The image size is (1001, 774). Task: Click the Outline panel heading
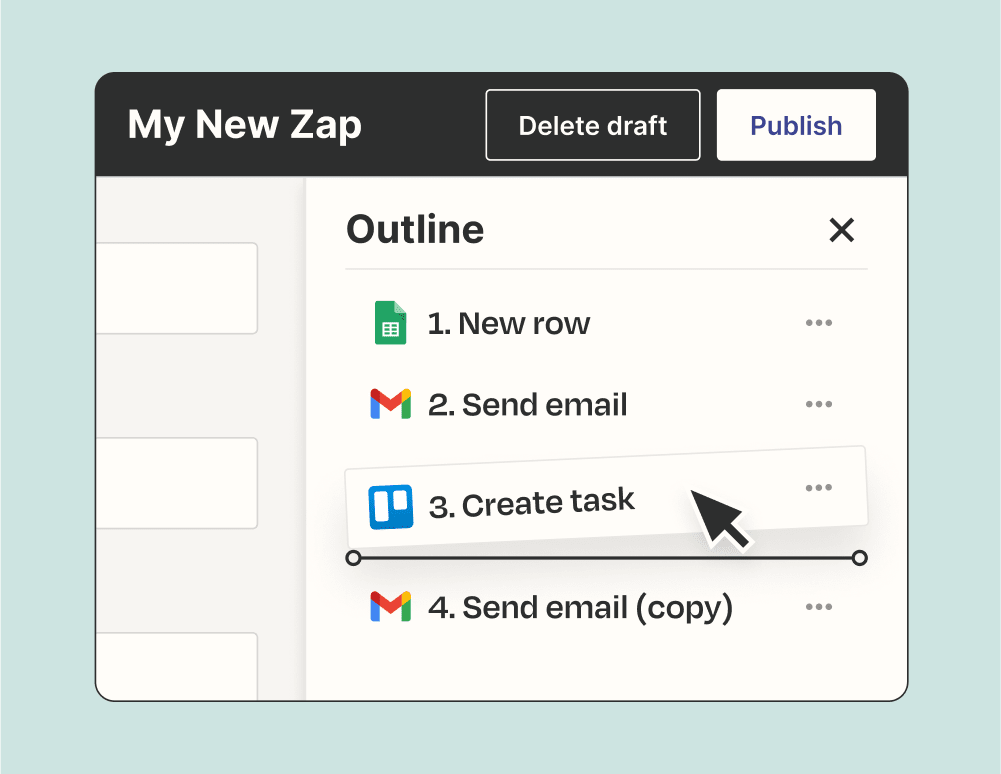tap(415, 230)
